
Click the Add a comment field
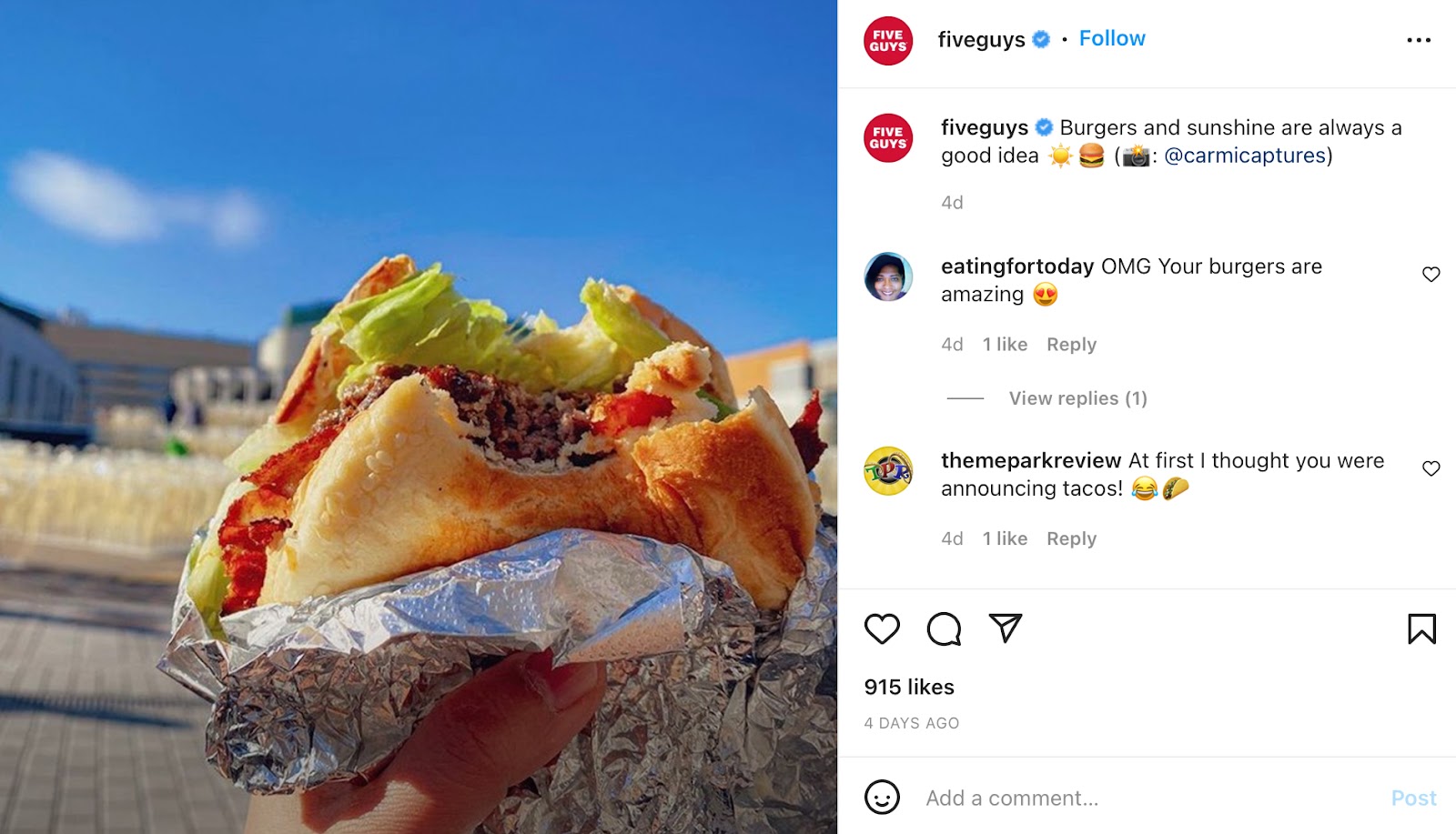click(x=1147, y=798)
